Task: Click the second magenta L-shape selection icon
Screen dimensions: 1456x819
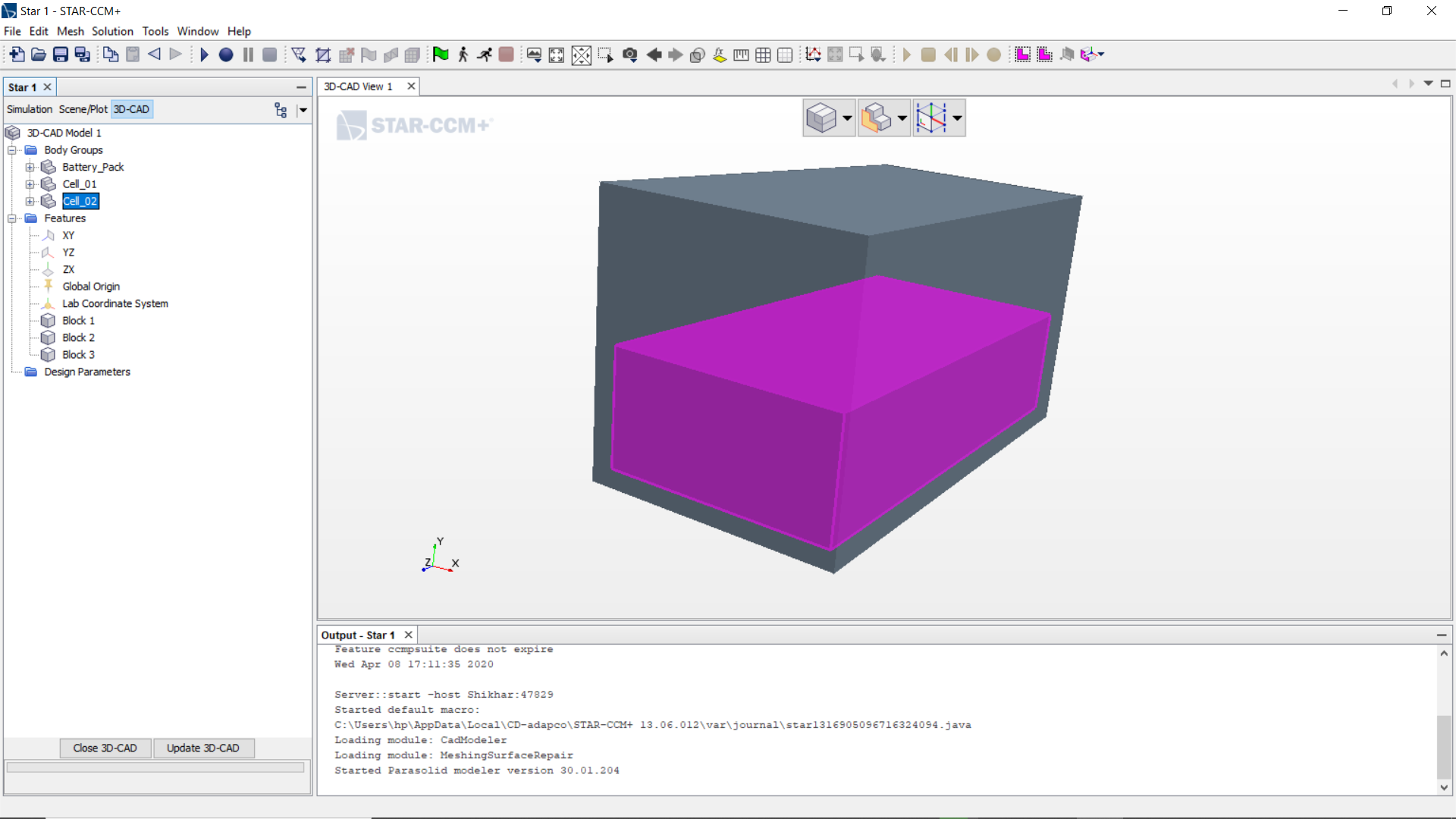Action: [x=1045, y=55]
